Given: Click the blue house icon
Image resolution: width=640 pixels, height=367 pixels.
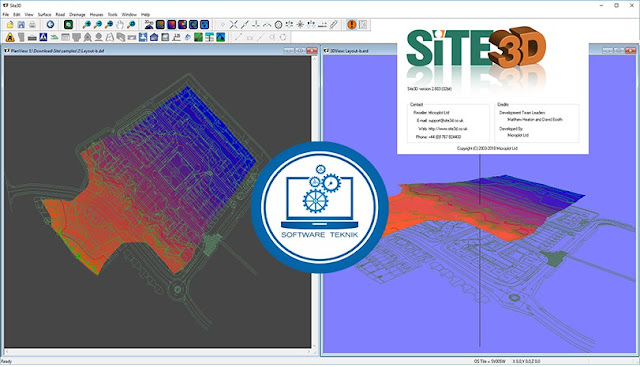Looking at the screenshot, I should (153, 37).
